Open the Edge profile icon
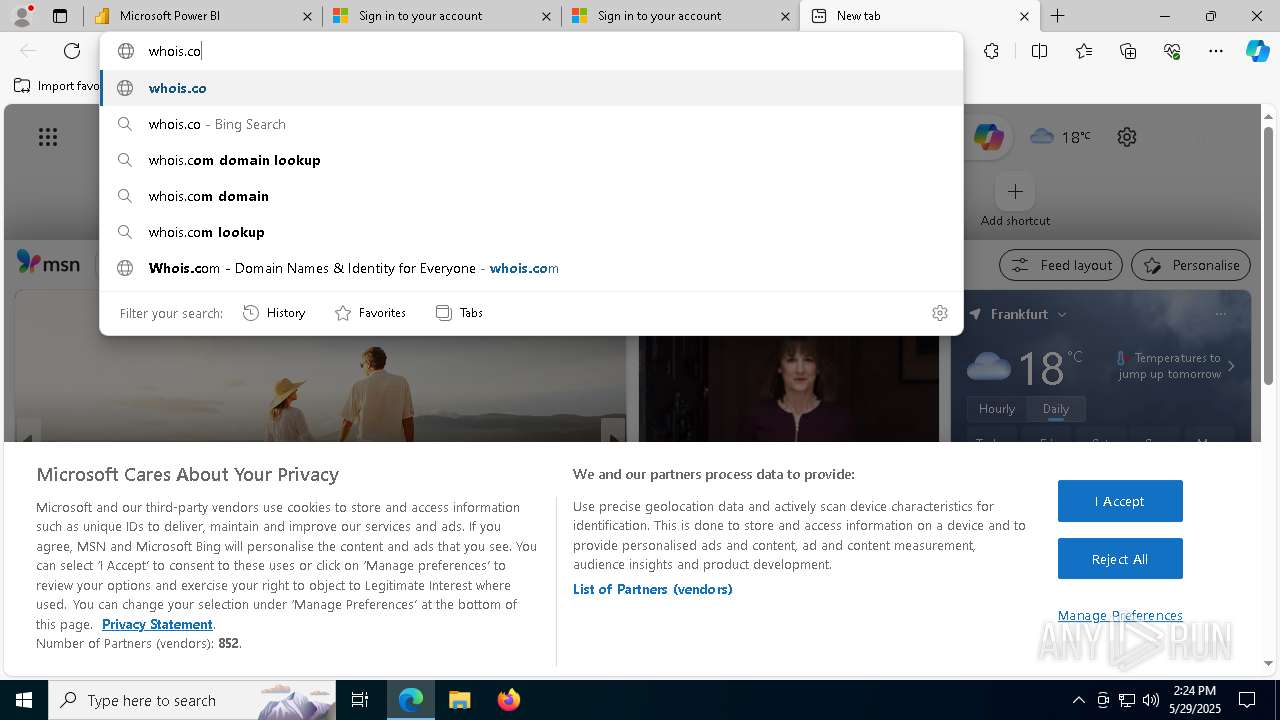 click(x=22, y=16)
